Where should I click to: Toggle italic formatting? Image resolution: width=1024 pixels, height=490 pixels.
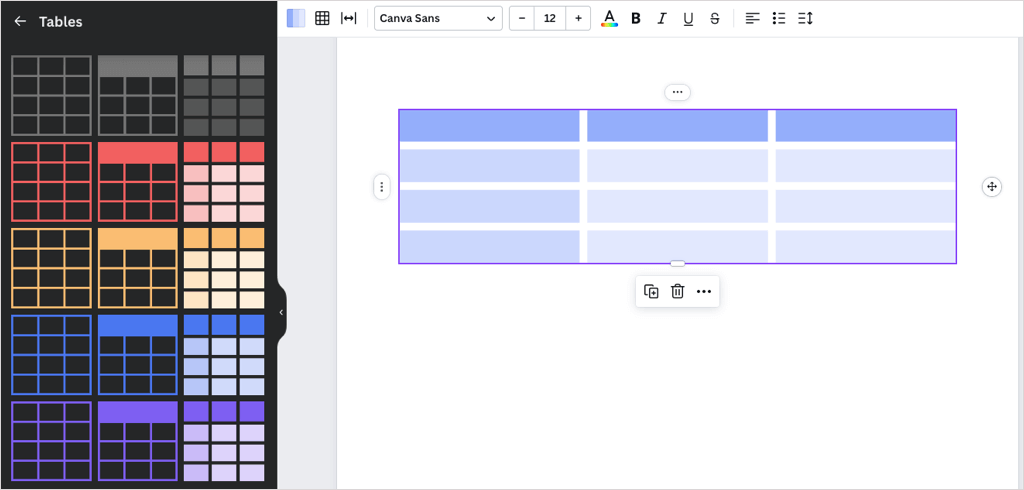[662, 18]
